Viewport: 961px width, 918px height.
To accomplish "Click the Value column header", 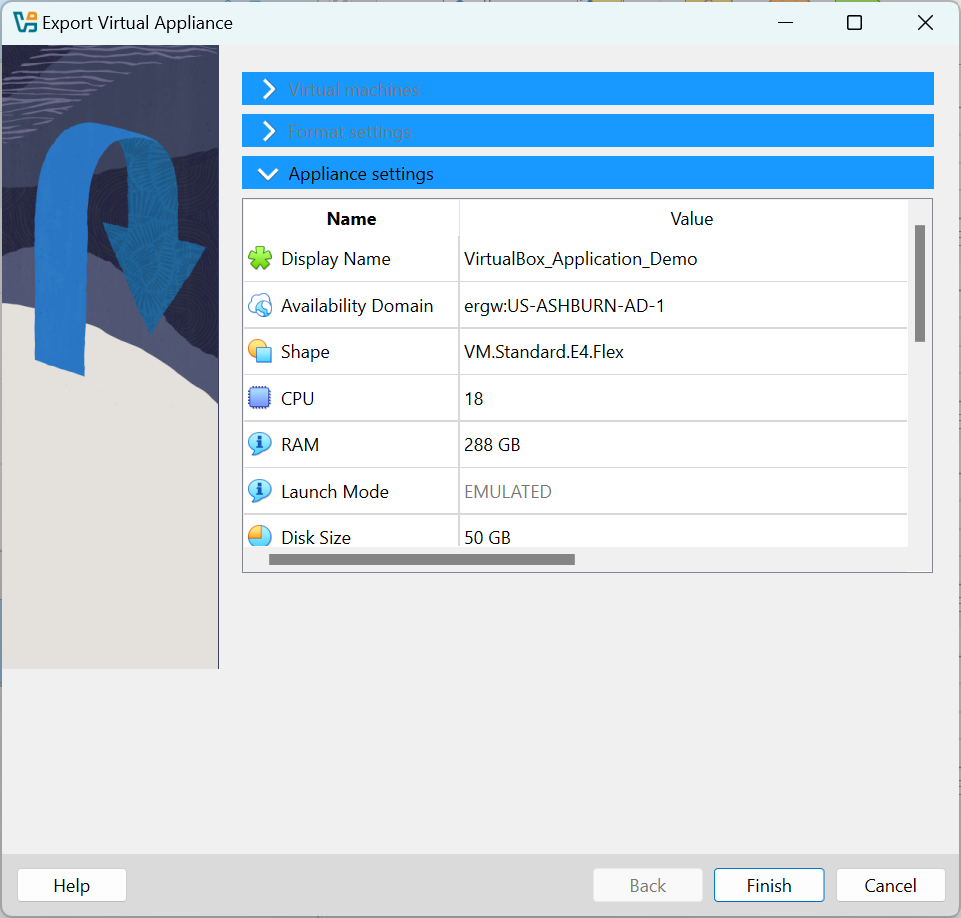I will pyautogui.click(x=691, y=219).
